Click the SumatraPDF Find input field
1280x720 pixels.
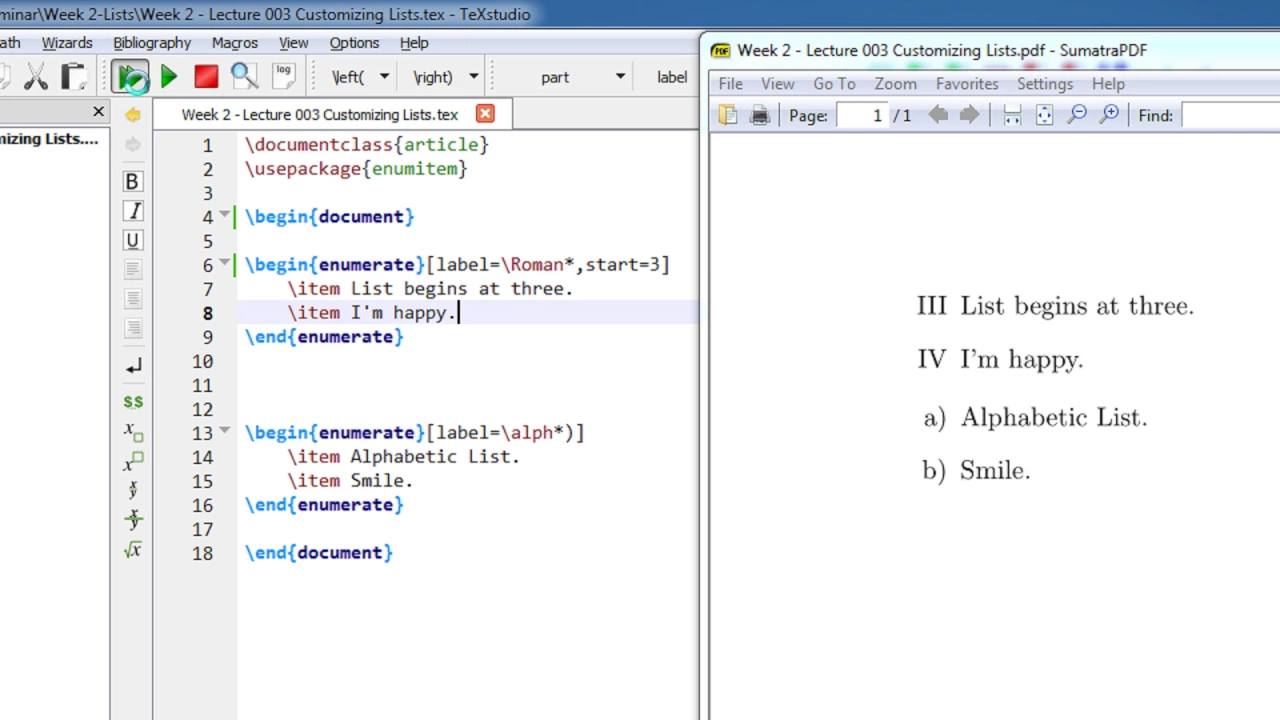click(1231, 116)
